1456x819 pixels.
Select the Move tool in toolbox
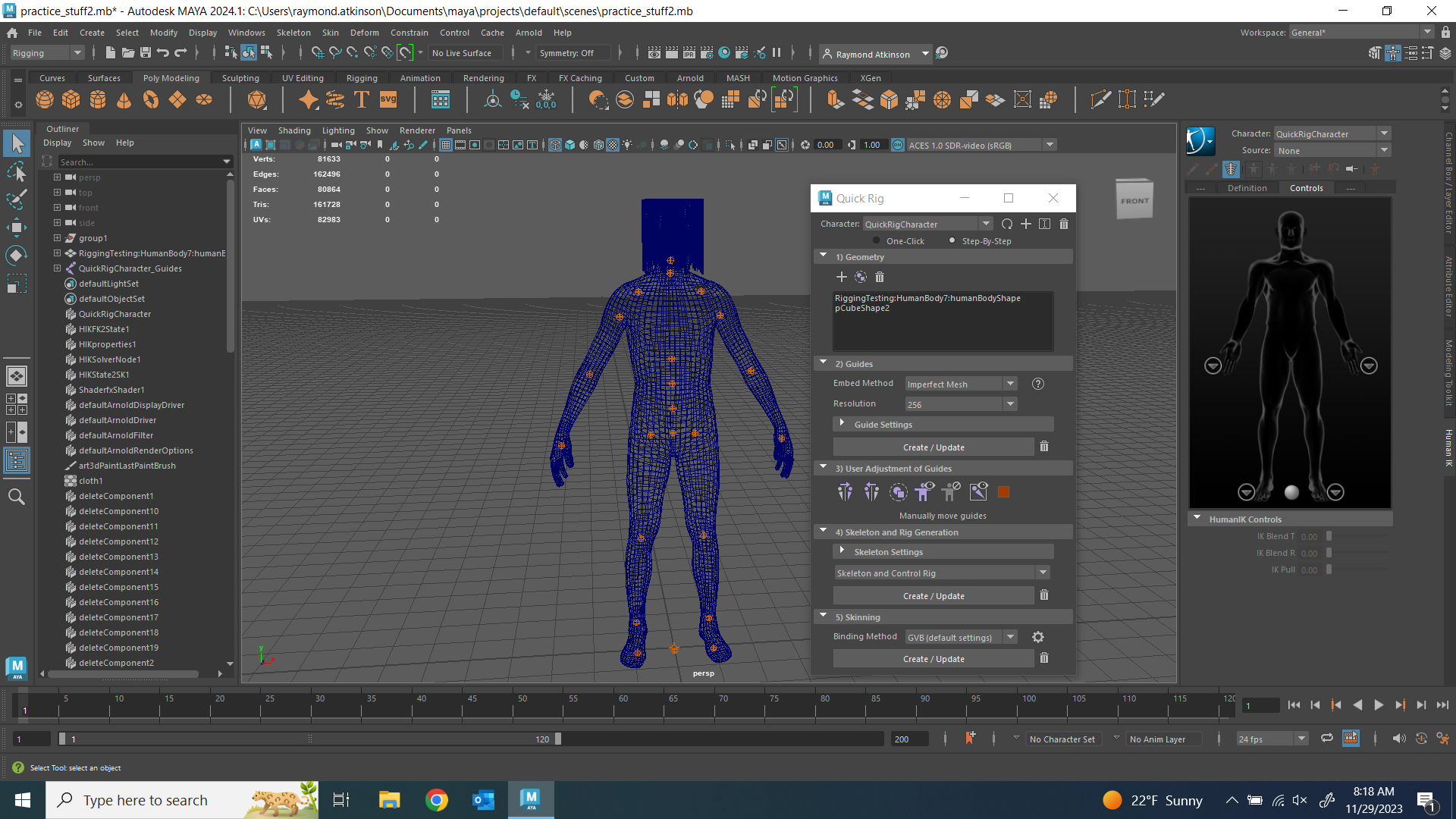tap(17, 227)
